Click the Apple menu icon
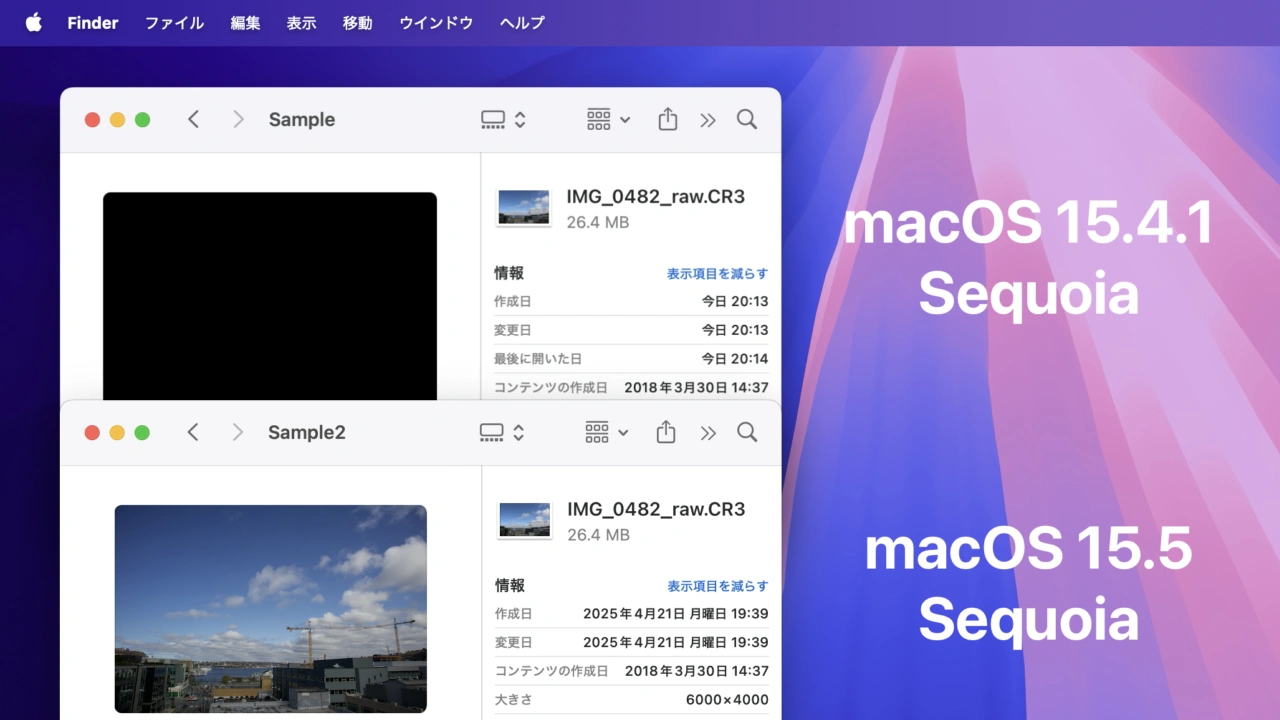The width and height of the screenshot is (1280, 720). click(x=34, y=22)
